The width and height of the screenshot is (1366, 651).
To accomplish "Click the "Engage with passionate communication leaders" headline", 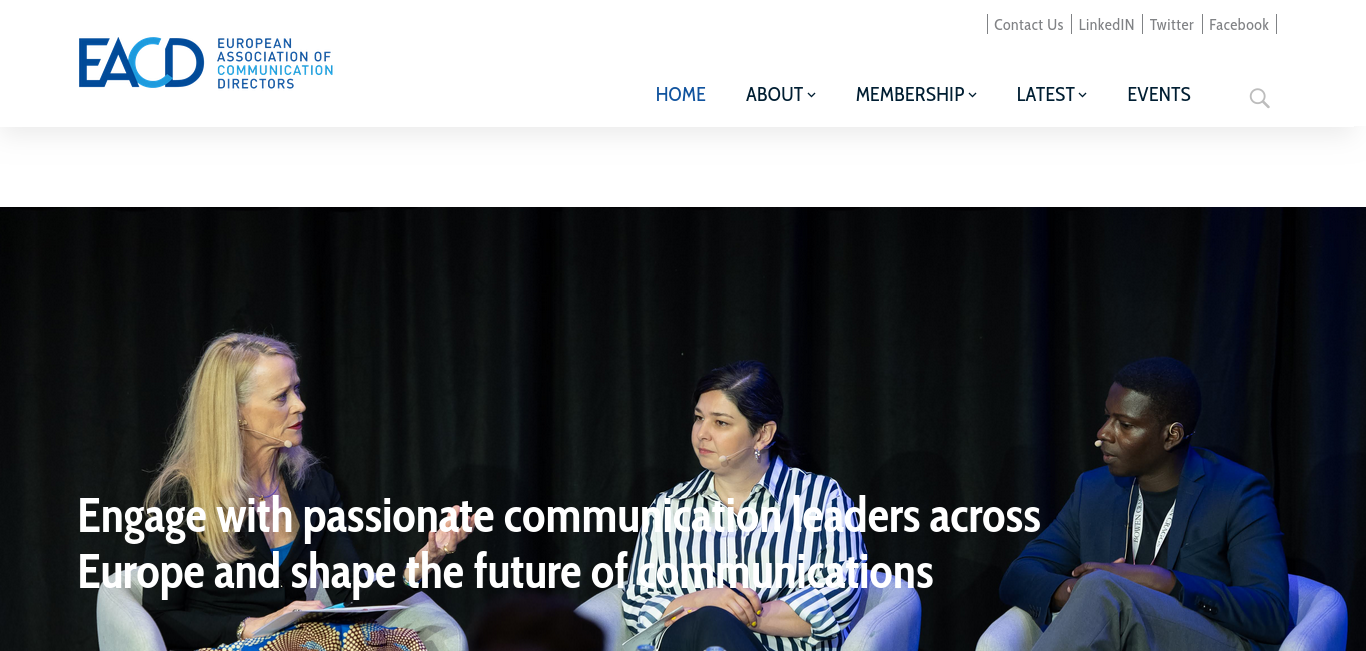I will [x=559, y=543].
